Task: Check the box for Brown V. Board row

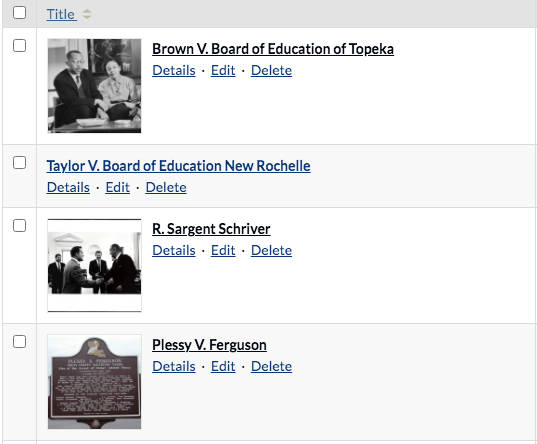Action: pos(19,46)
